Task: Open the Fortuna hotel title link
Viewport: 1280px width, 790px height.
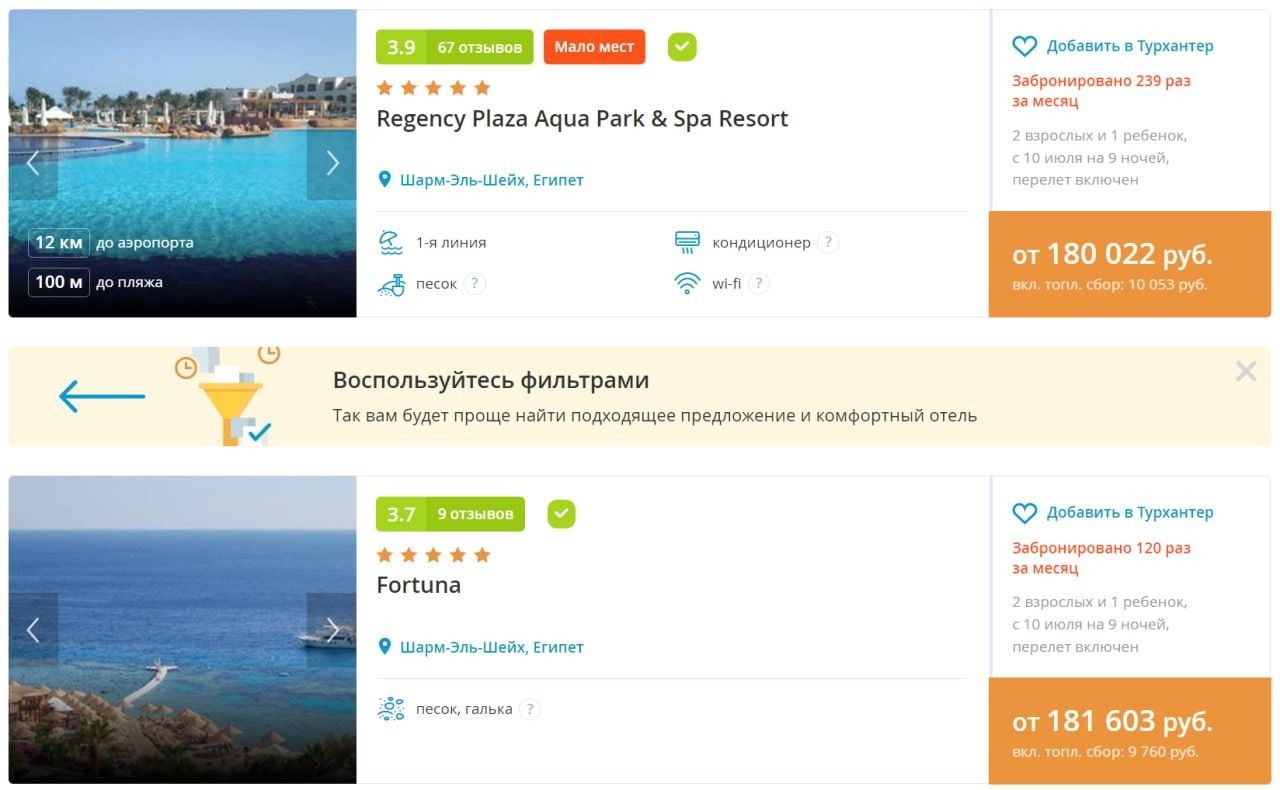Action: click(x=418, y=585)
